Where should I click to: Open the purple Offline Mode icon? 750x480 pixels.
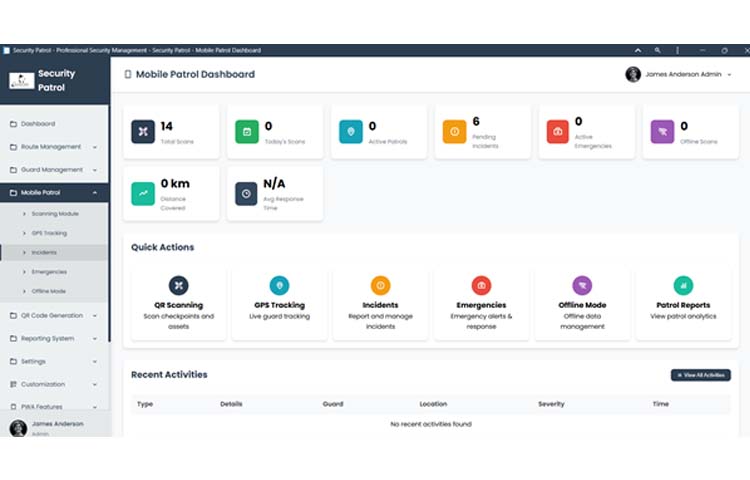pos(582,286)
